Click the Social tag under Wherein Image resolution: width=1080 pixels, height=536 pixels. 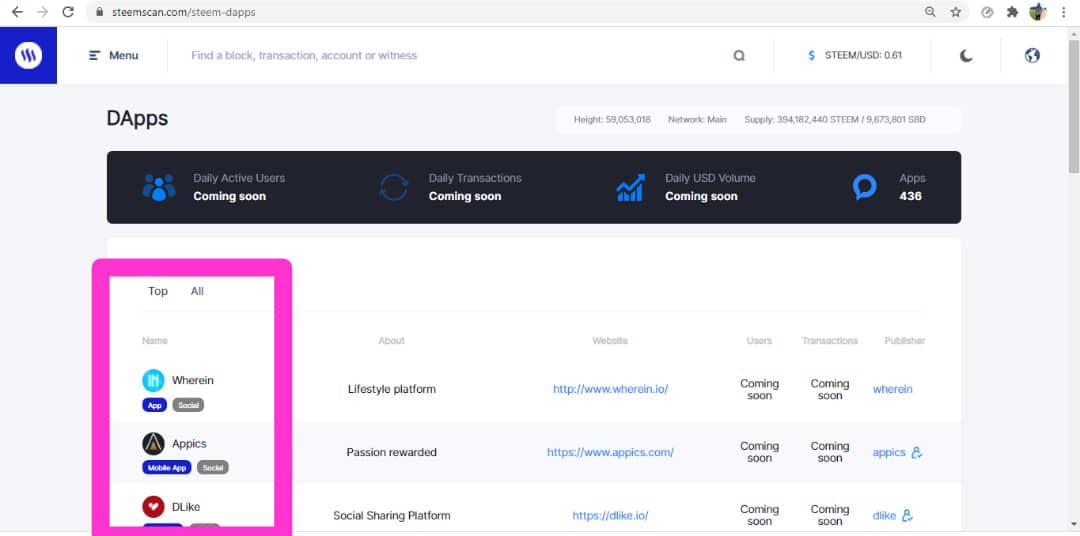(188, 405)
